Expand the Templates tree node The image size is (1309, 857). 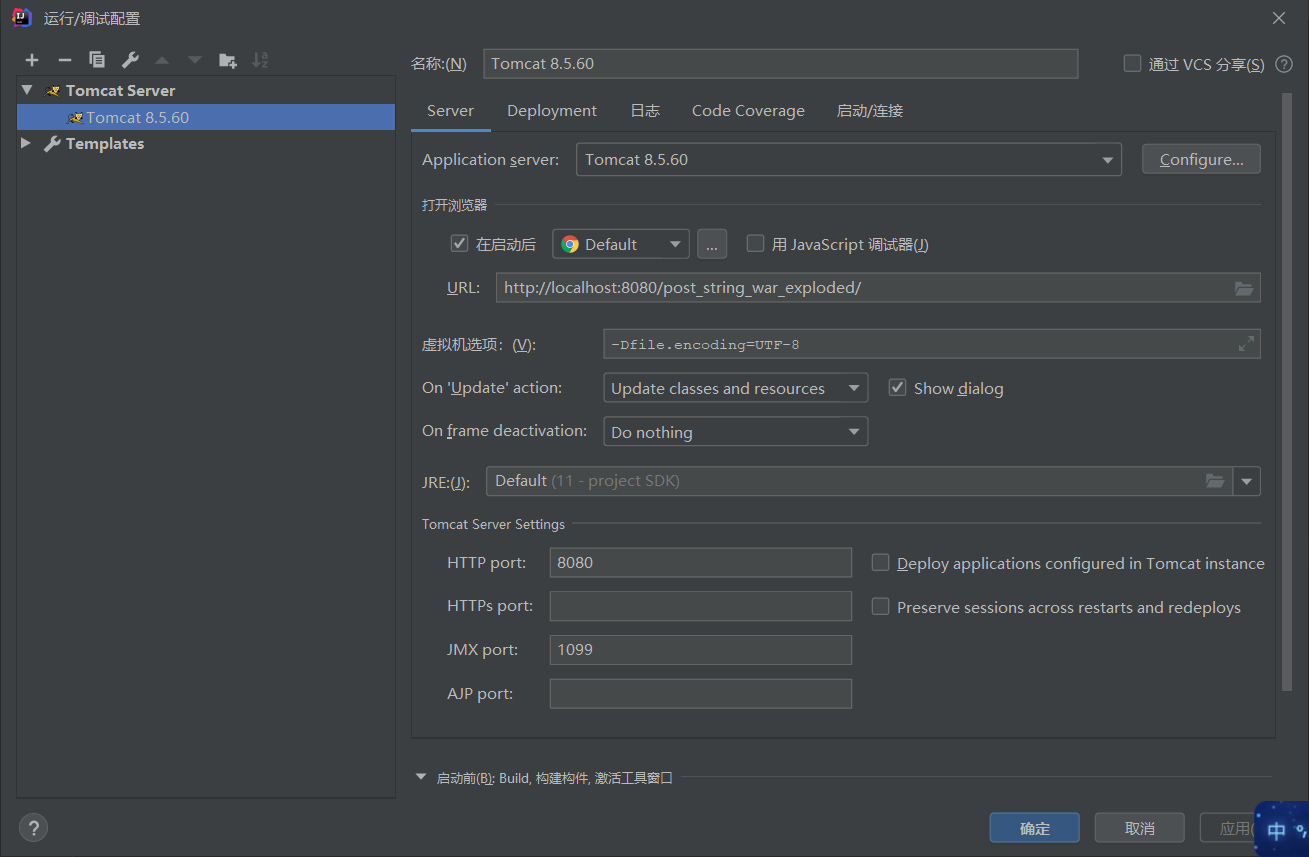[x=27, y=144]
